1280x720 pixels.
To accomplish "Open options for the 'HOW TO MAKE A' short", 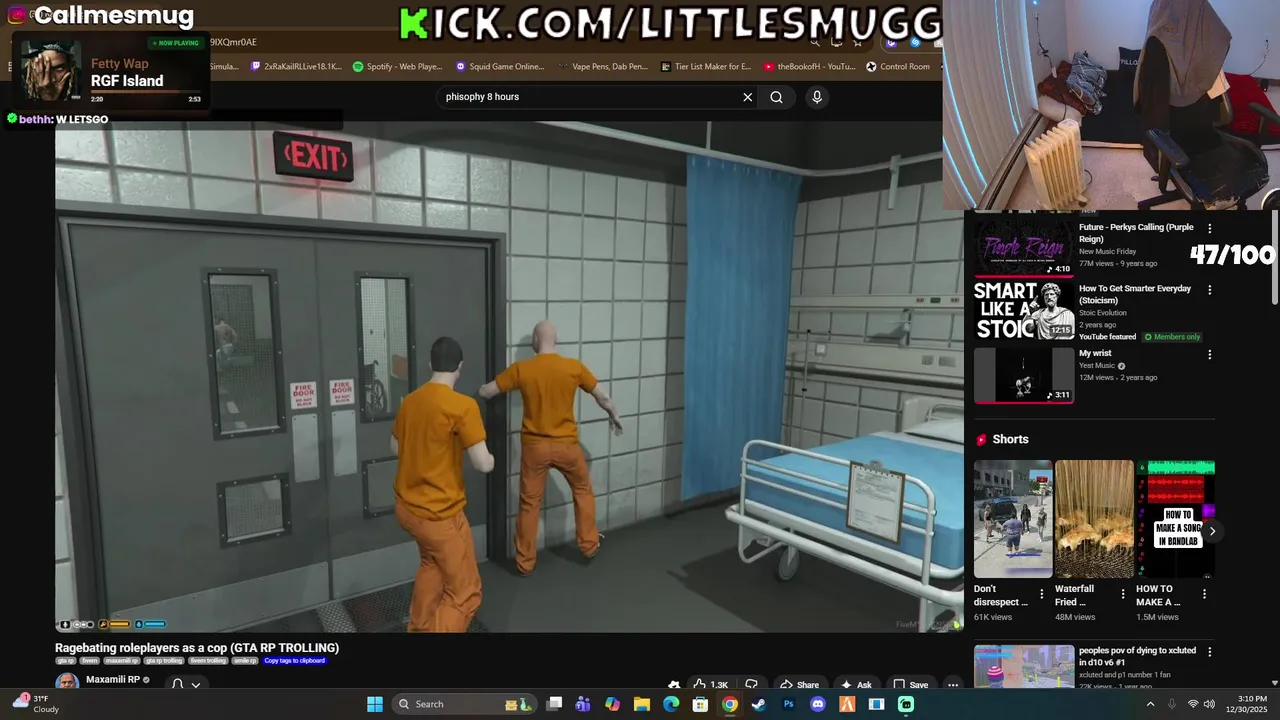I will pos(1204,594).
